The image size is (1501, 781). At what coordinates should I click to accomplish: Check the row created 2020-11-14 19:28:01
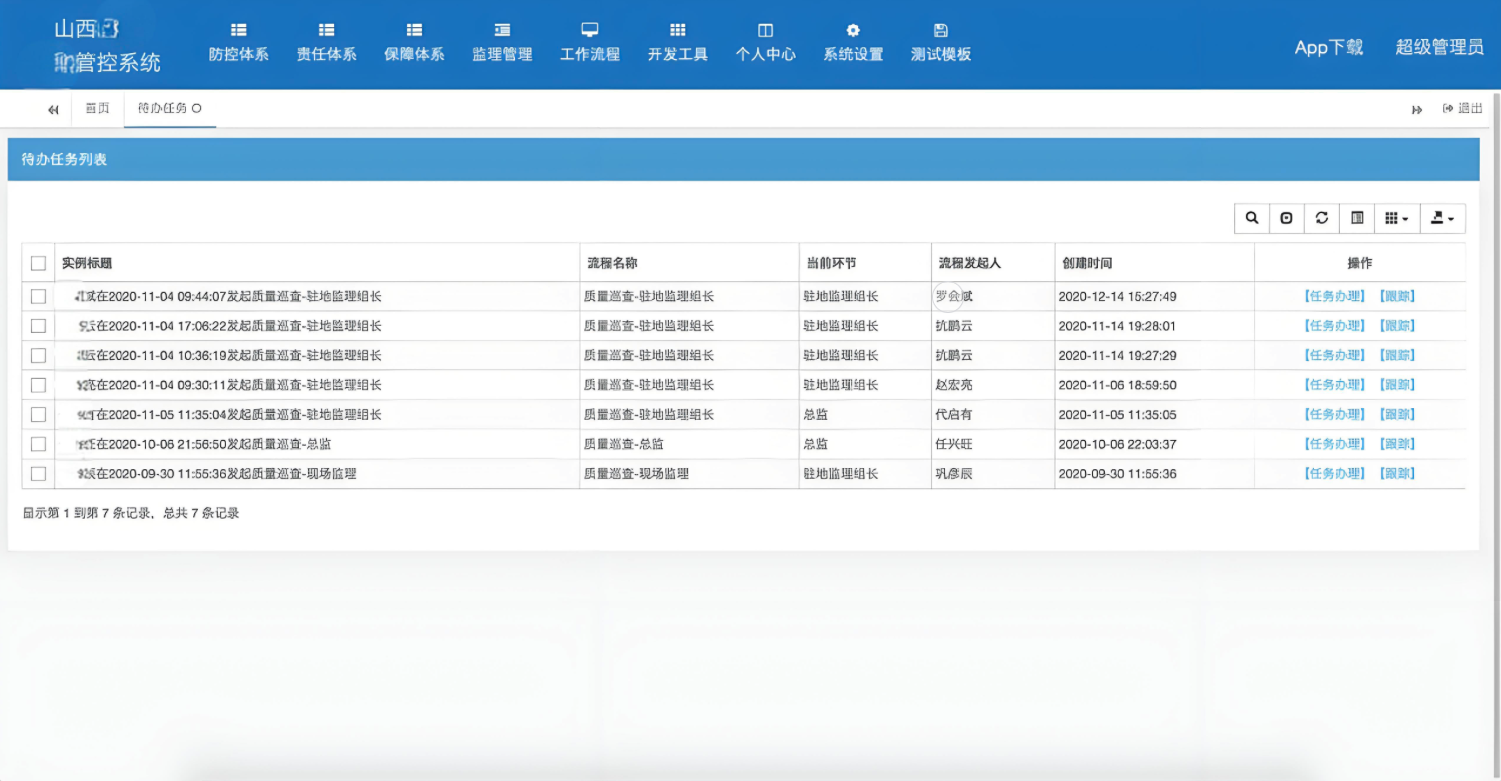point(38,326)
